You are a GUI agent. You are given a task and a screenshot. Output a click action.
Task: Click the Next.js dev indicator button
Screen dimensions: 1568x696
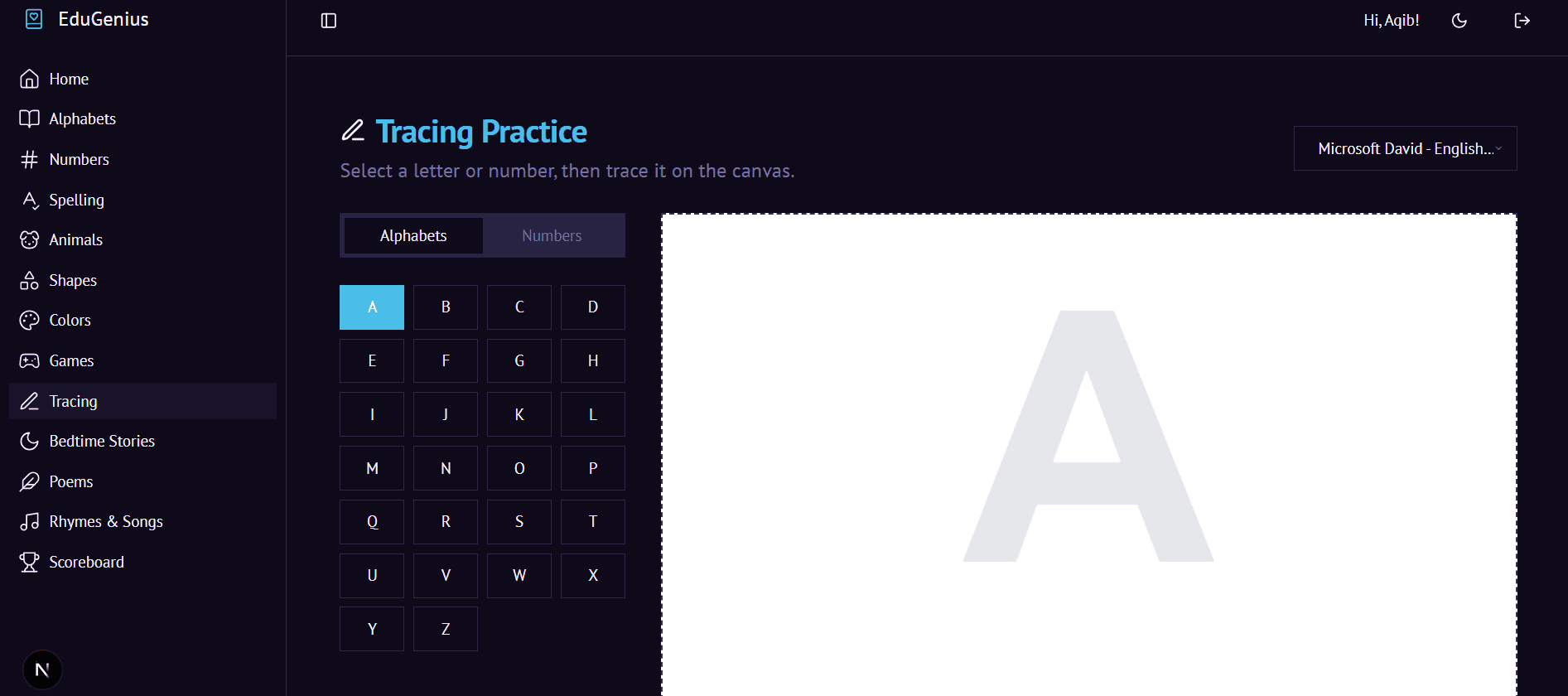[x=42, y=669]
